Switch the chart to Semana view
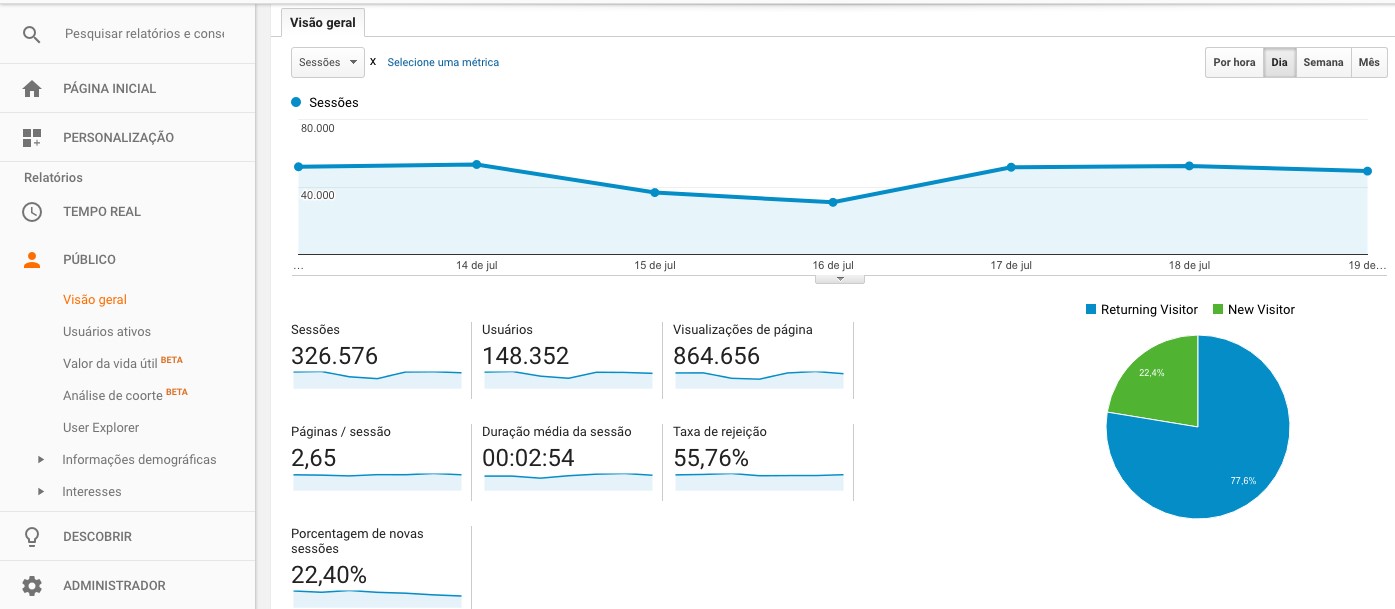 1322,62
